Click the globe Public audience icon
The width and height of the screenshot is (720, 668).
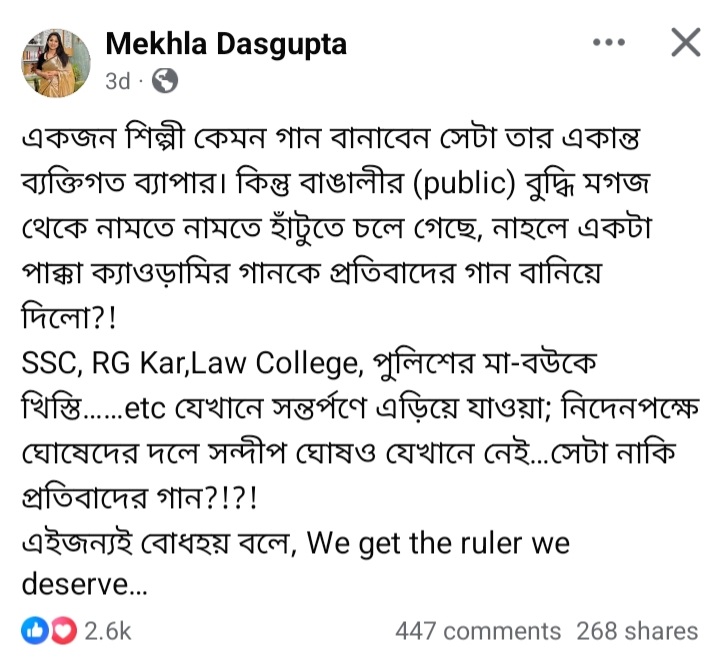point(166,81)
